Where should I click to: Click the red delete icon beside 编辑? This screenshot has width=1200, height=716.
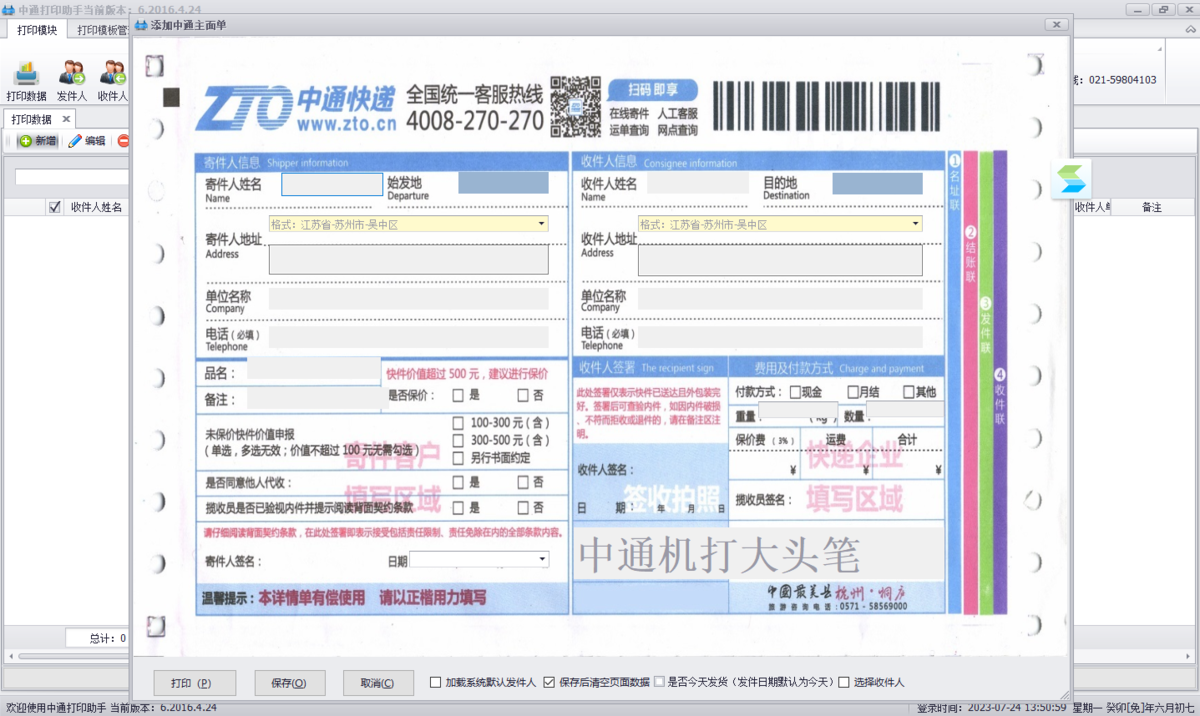pos(122,140)
